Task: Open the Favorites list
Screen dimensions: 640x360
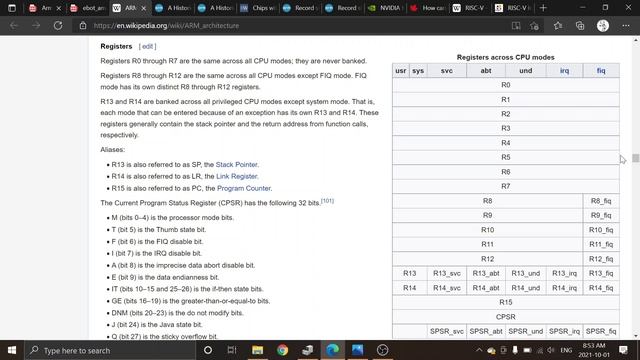Action: (x=558, y=26)
